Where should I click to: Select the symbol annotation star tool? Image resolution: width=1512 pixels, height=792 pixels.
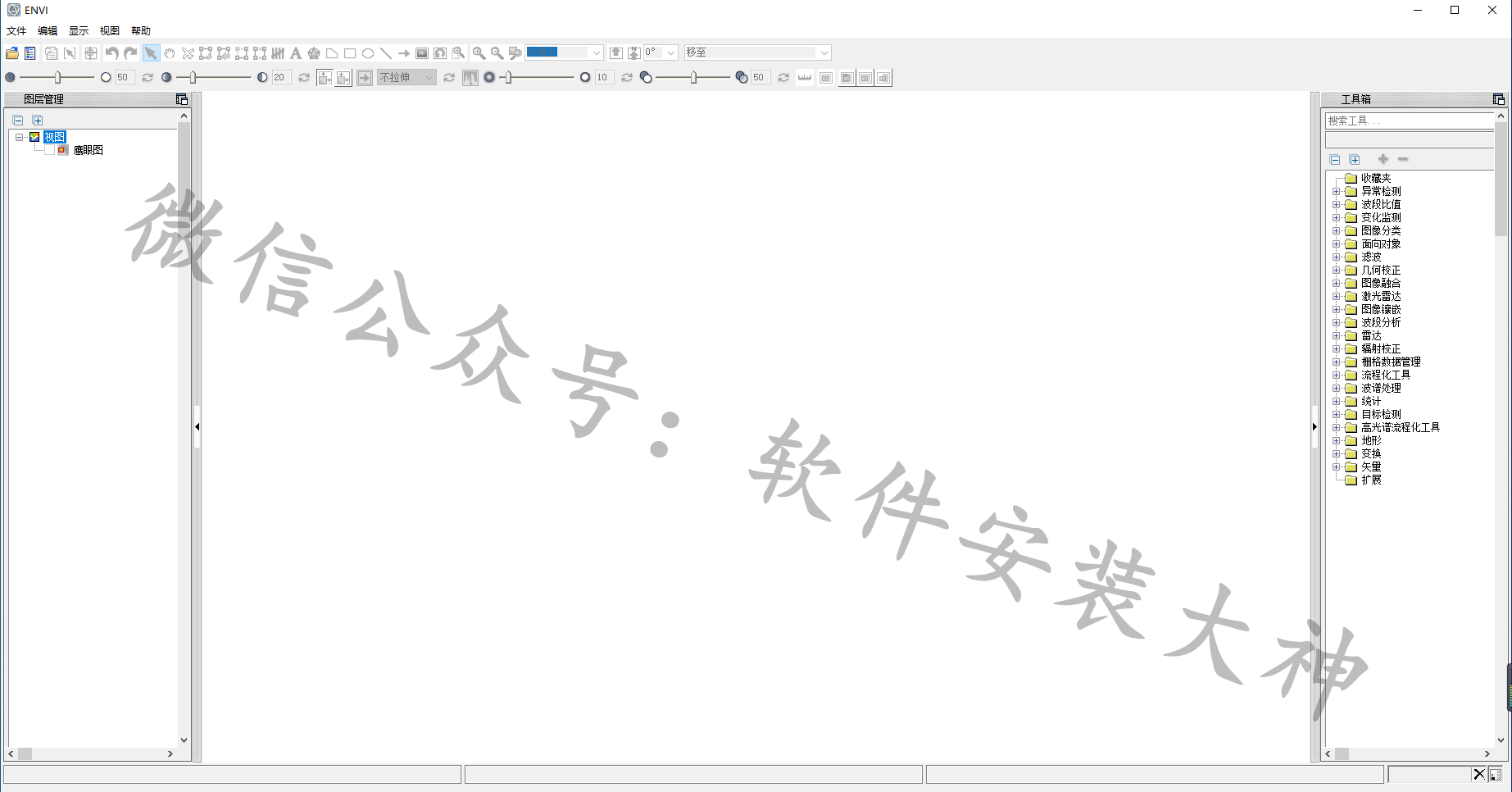pyautogui.click(x=314, y=53)
